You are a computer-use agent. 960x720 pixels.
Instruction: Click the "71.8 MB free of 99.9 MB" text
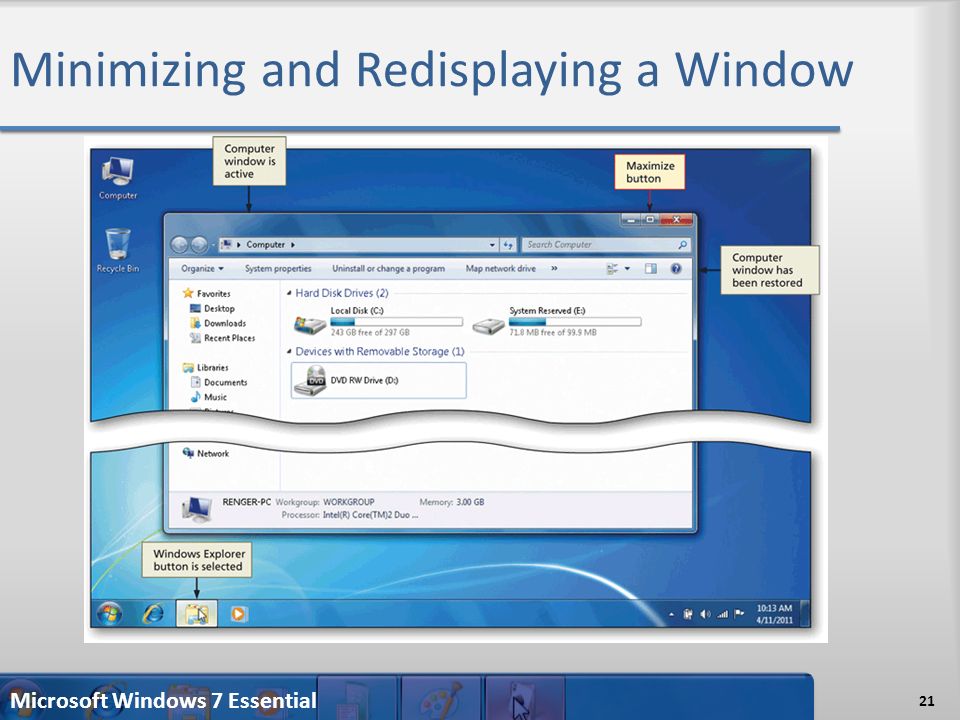[553, 332]
